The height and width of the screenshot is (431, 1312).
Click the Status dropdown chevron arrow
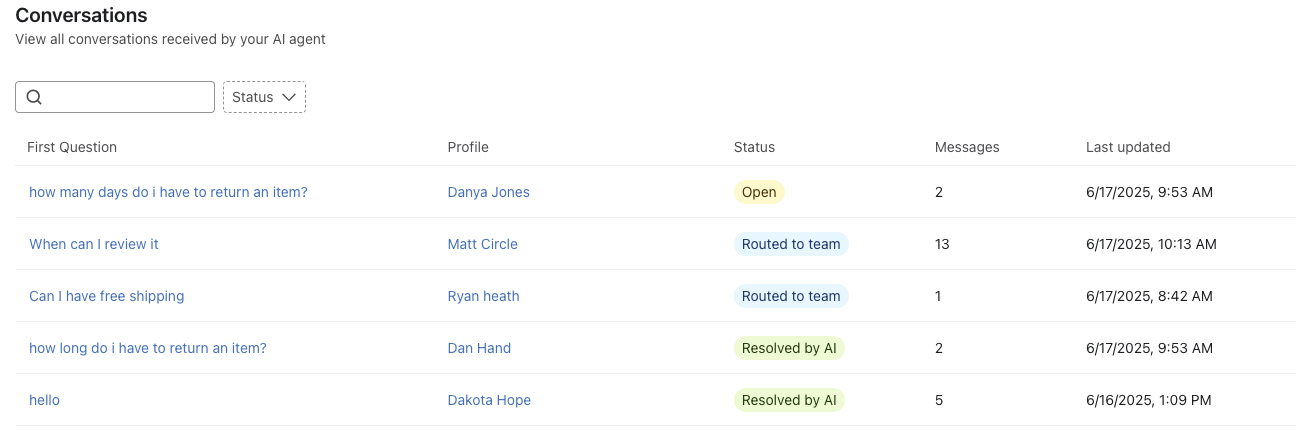pyautogui.click(x=289, y=97)
